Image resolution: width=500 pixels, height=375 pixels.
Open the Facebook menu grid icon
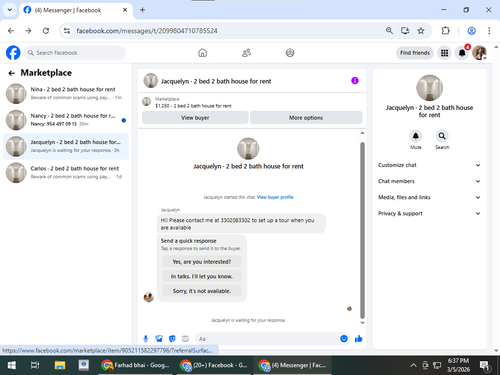pos(444,53)
